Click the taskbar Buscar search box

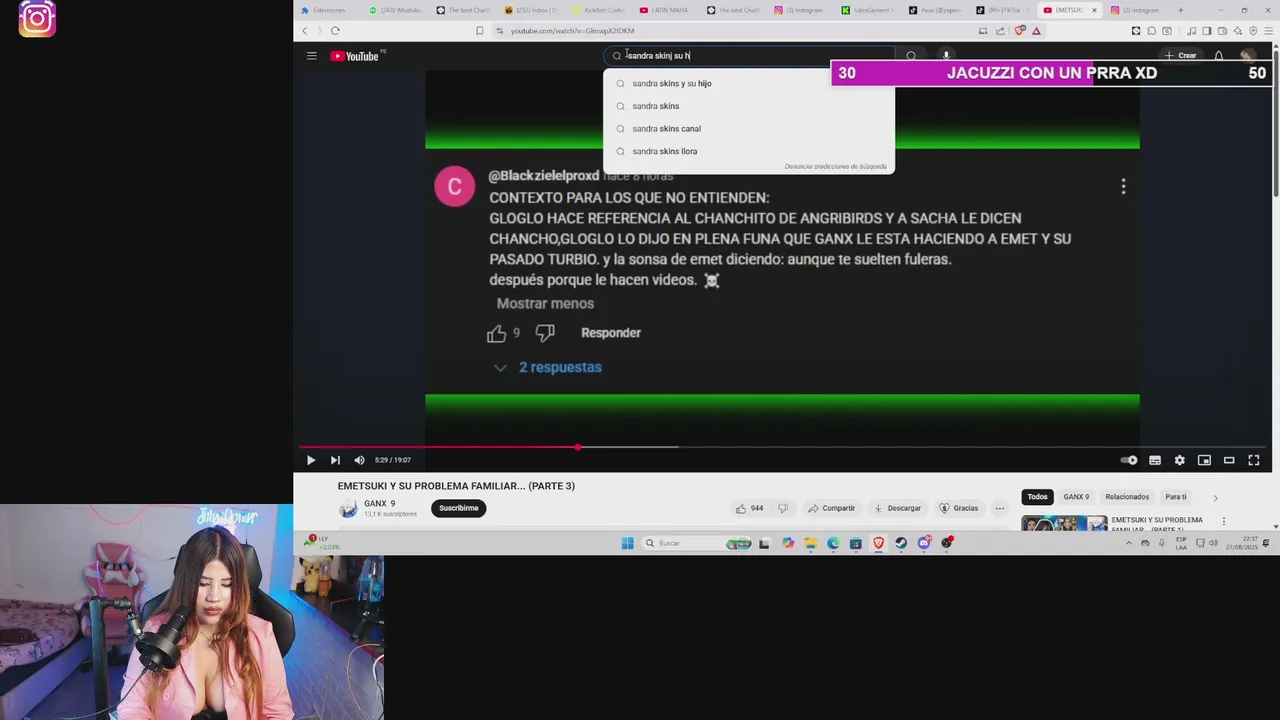[x=696, y=543]
